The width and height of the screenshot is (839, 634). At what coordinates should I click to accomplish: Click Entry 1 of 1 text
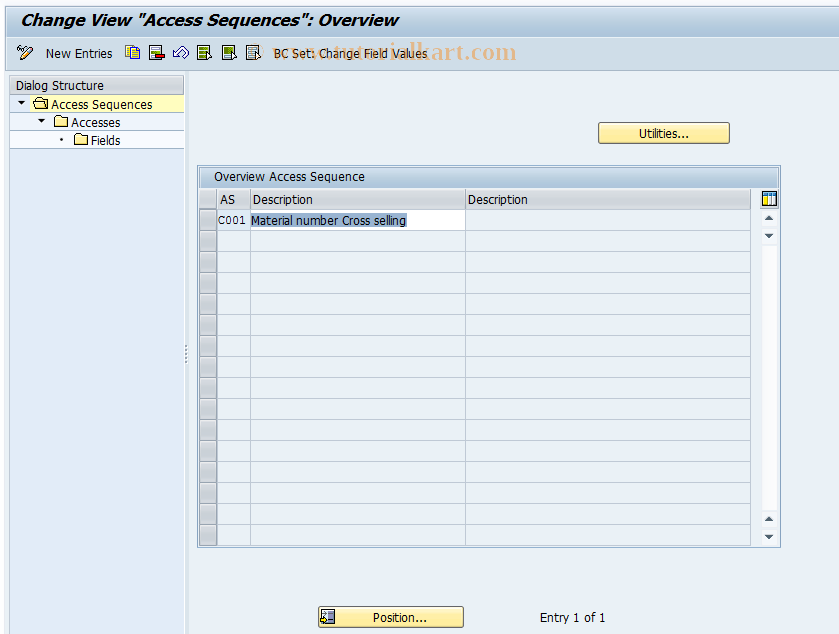pyautogui.click(x=572, y=617)
